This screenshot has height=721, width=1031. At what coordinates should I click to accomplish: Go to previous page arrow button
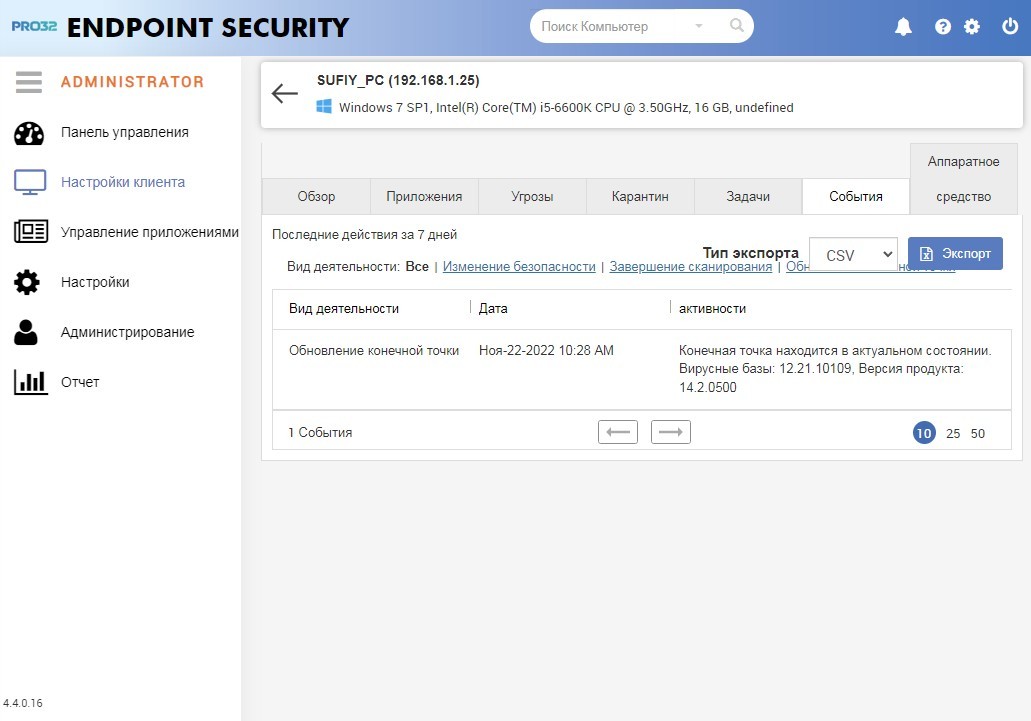click(618, 432)
